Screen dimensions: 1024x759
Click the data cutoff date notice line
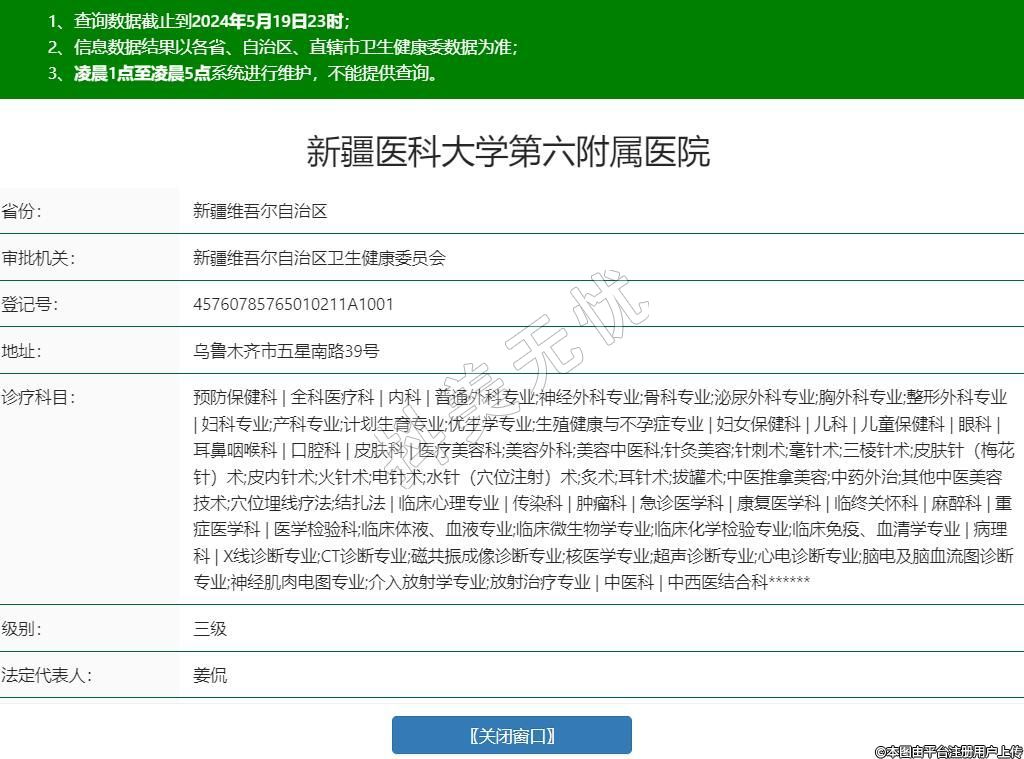(x=199, y=21)
